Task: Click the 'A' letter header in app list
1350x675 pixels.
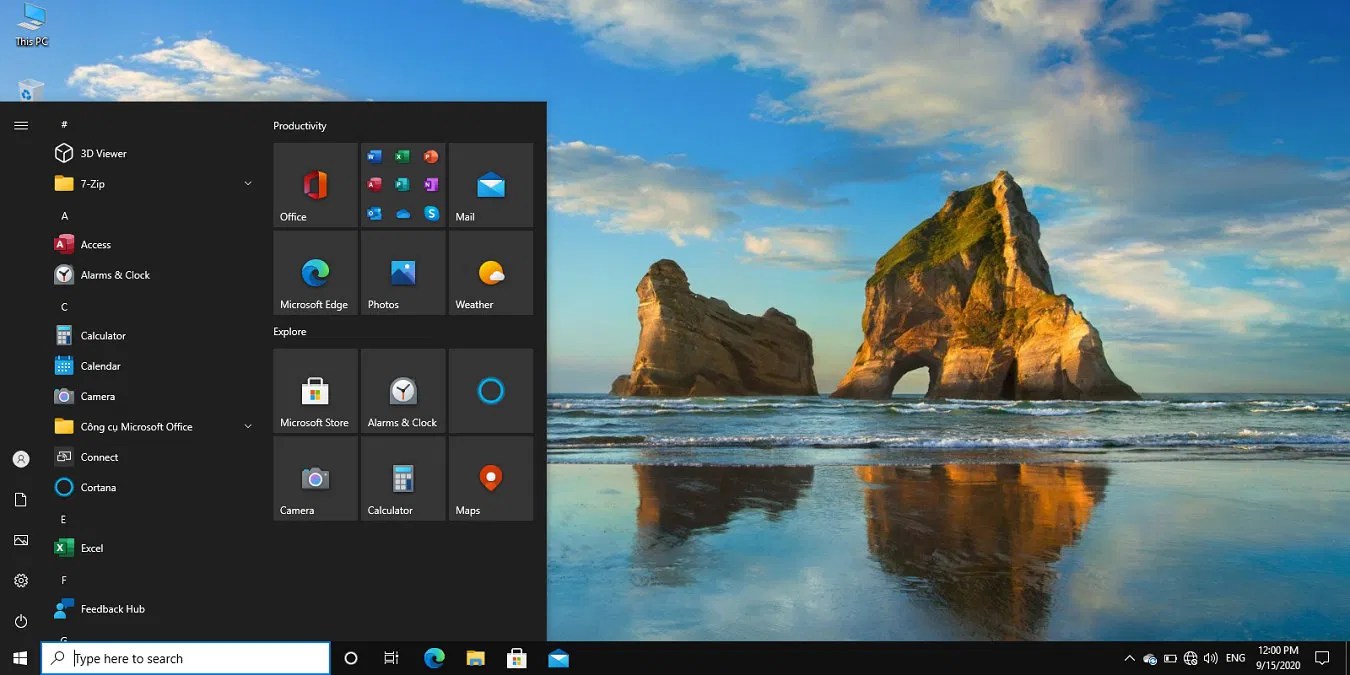Action: pyautogui.click(x=64, y=216)
